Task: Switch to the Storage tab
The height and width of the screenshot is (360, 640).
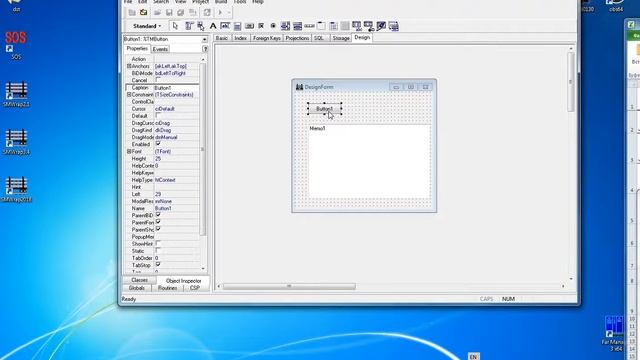Action: (341, 38)
